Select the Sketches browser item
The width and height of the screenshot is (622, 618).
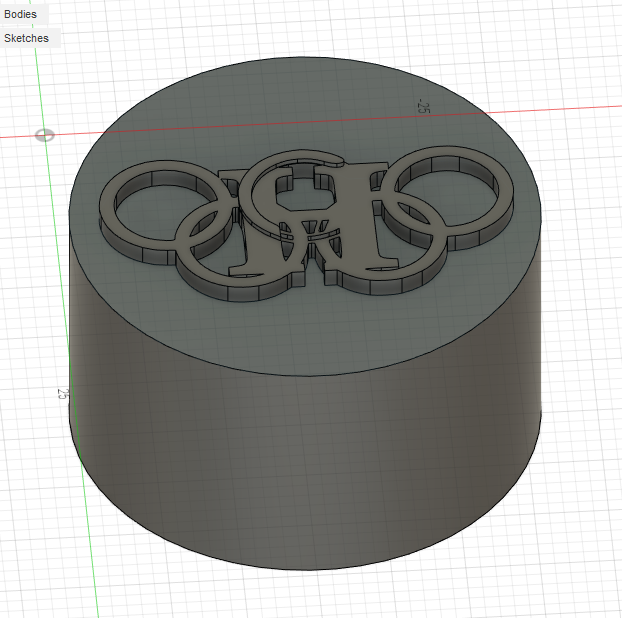pos(27,38)
